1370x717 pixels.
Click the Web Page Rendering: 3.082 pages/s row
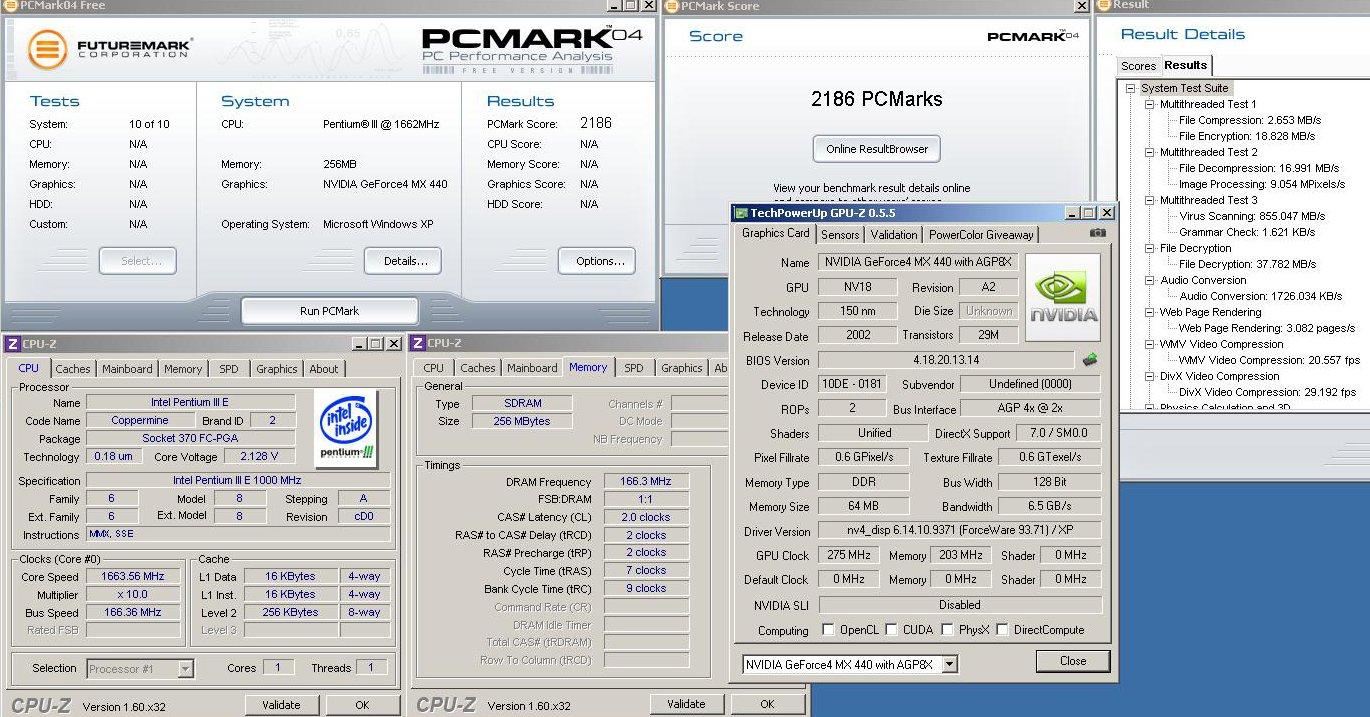point(1267,328)
